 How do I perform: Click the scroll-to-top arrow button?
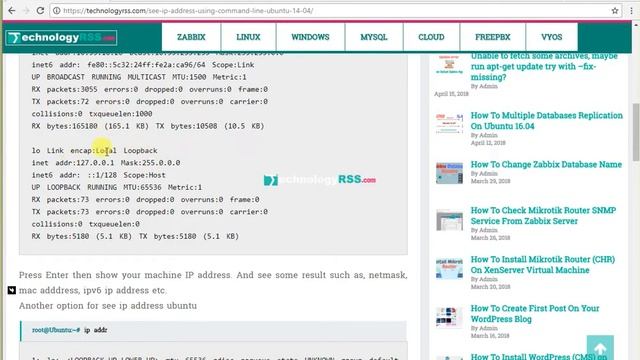[600, 348]
